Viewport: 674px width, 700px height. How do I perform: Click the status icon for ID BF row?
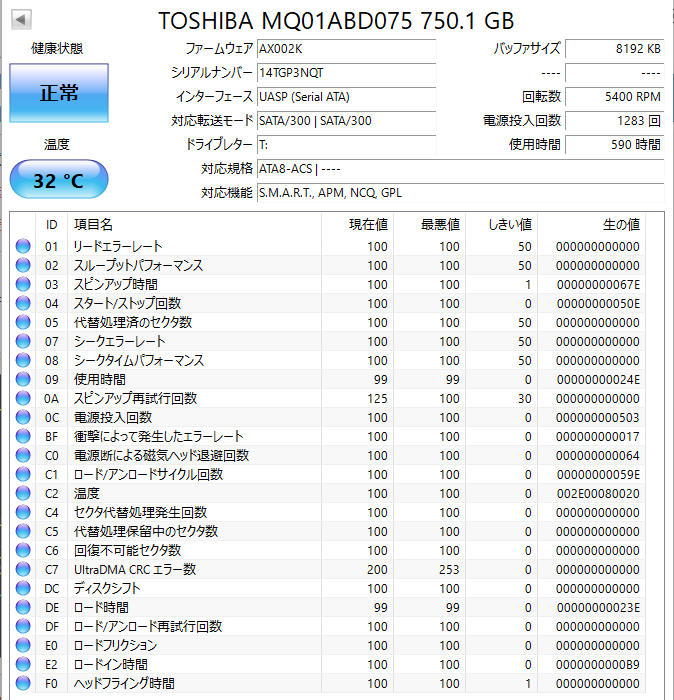pos(23,436)
